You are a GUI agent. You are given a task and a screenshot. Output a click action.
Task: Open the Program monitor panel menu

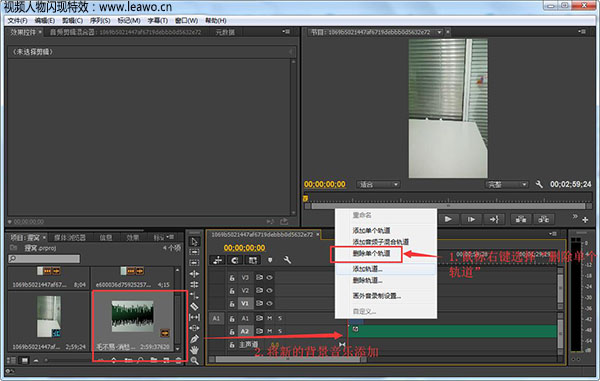tap(582, 32)
